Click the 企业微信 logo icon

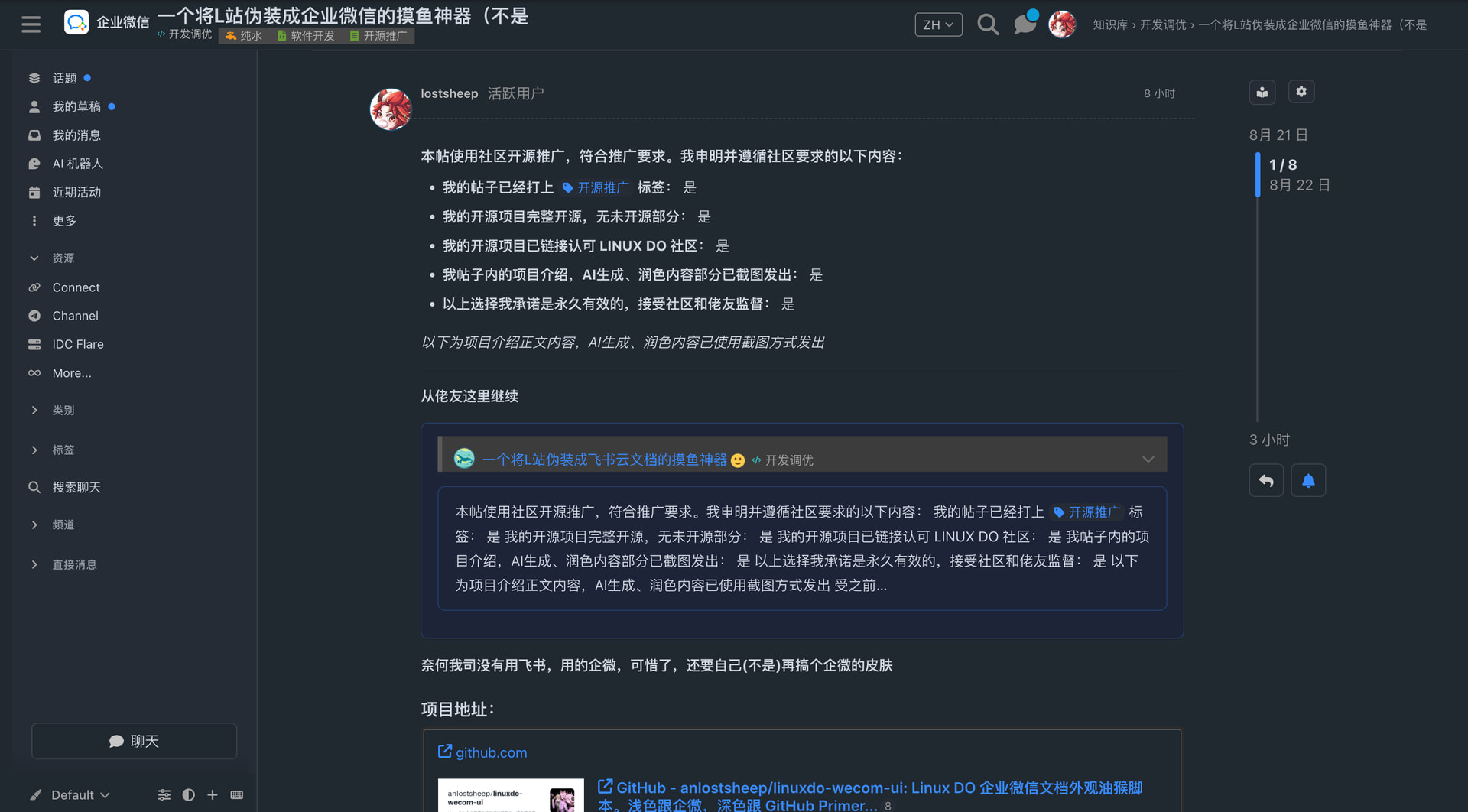(76, 22)
